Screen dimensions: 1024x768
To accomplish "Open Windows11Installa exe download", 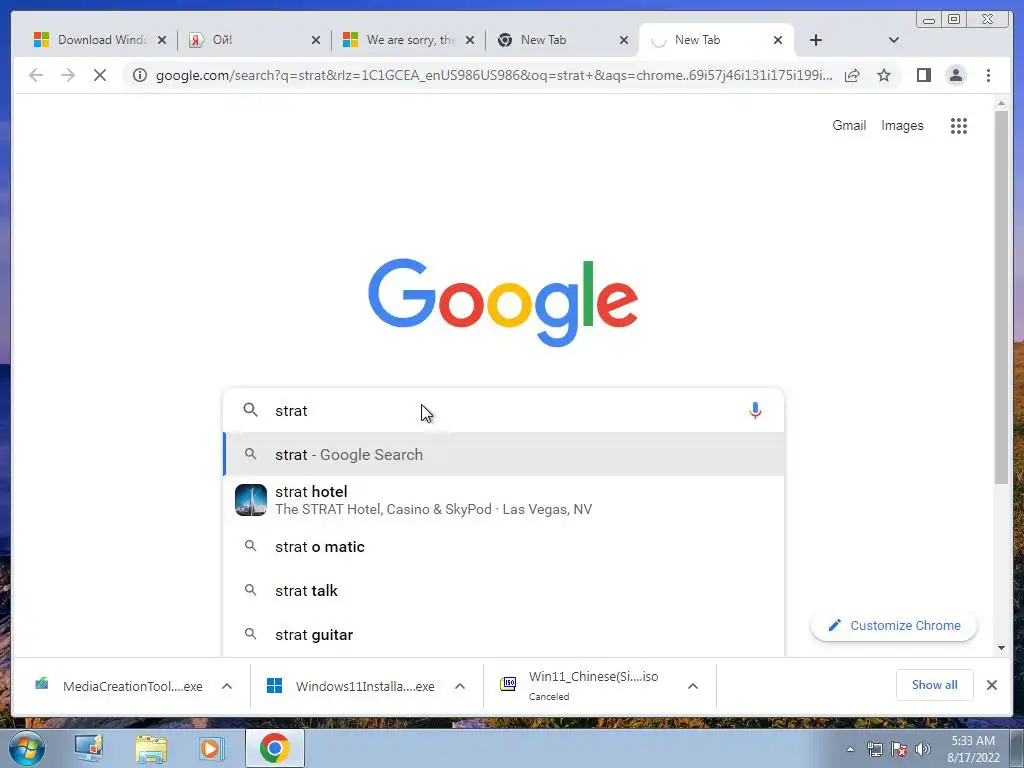I will [353, 686].
